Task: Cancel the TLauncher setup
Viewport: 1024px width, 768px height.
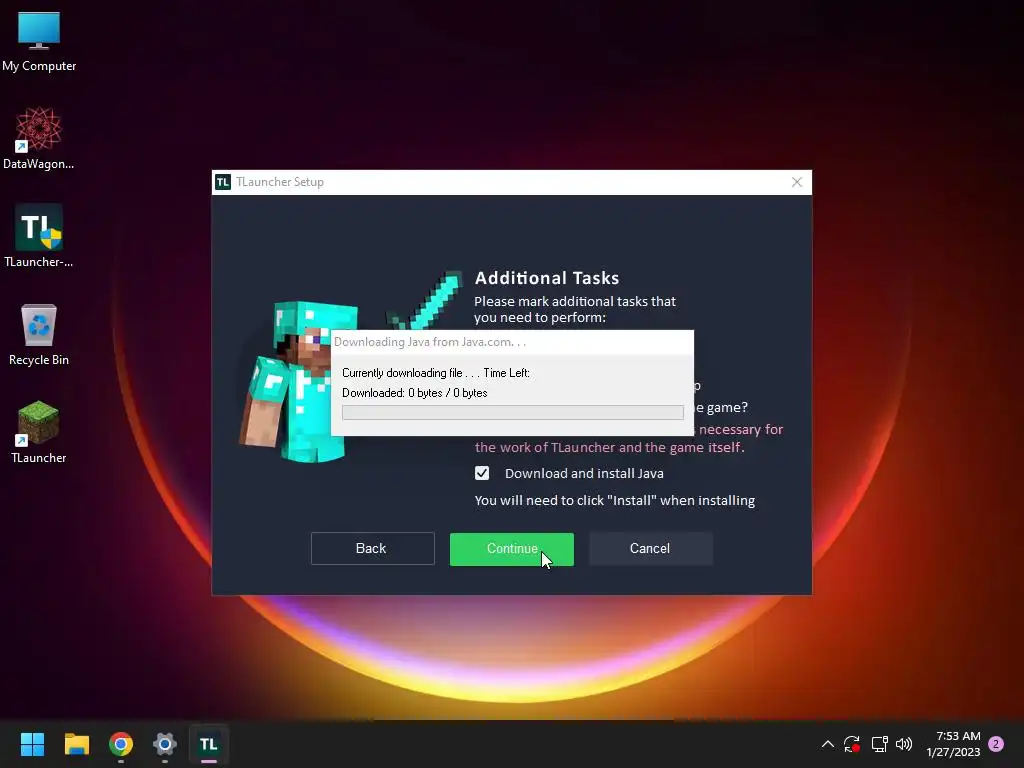Action: [x=650, y=549]
